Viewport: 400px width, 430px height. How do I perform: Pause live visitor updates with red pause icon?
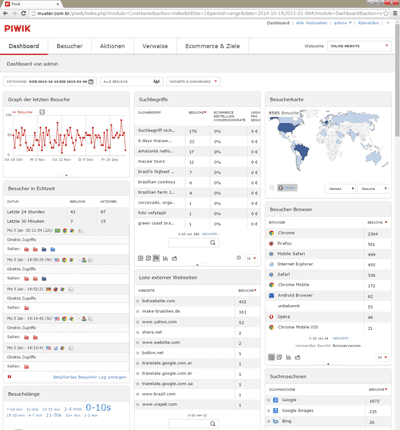tap(9, 377)
